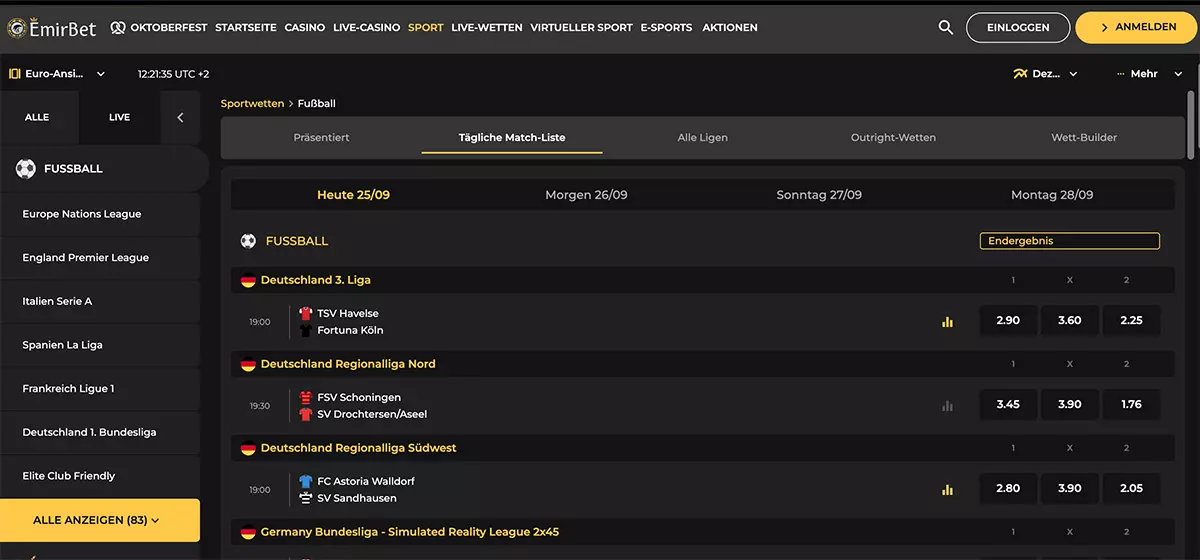
Task: Go to Live-Casino in the top menu
Action: 366,28
